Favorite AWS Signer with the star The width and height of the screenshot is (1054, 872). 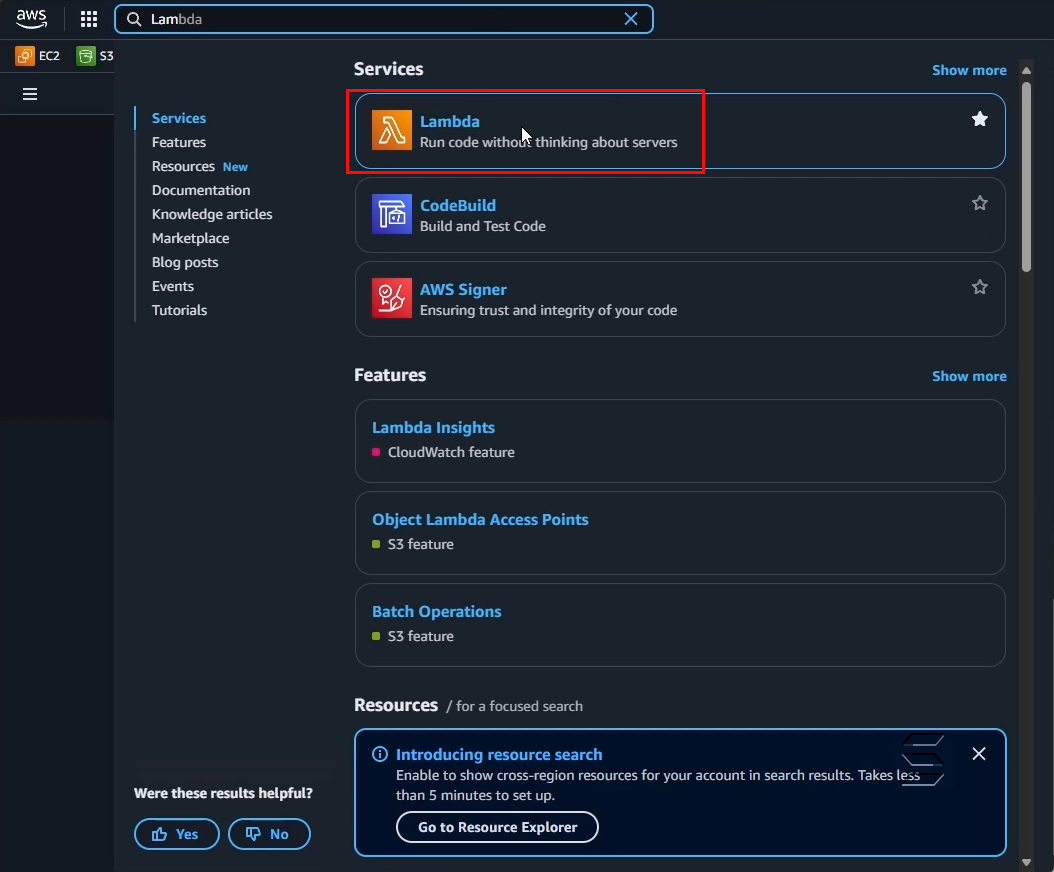pos(979,287)
